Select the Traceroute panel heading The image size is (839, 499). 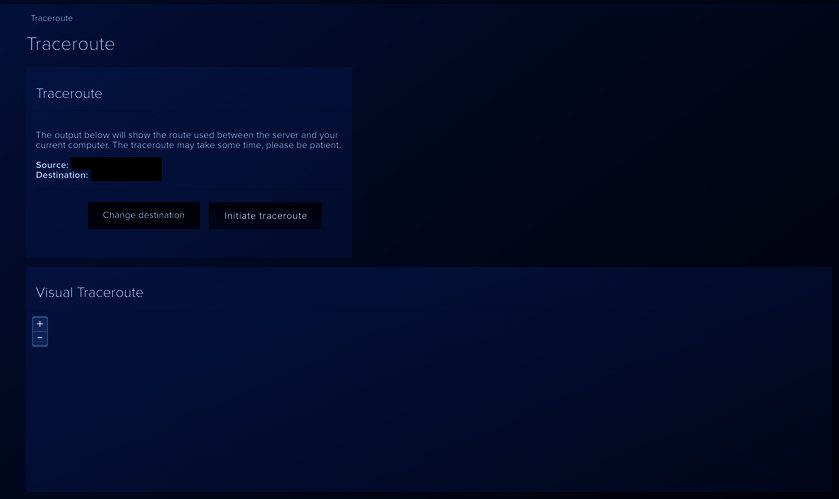(69, 94)
